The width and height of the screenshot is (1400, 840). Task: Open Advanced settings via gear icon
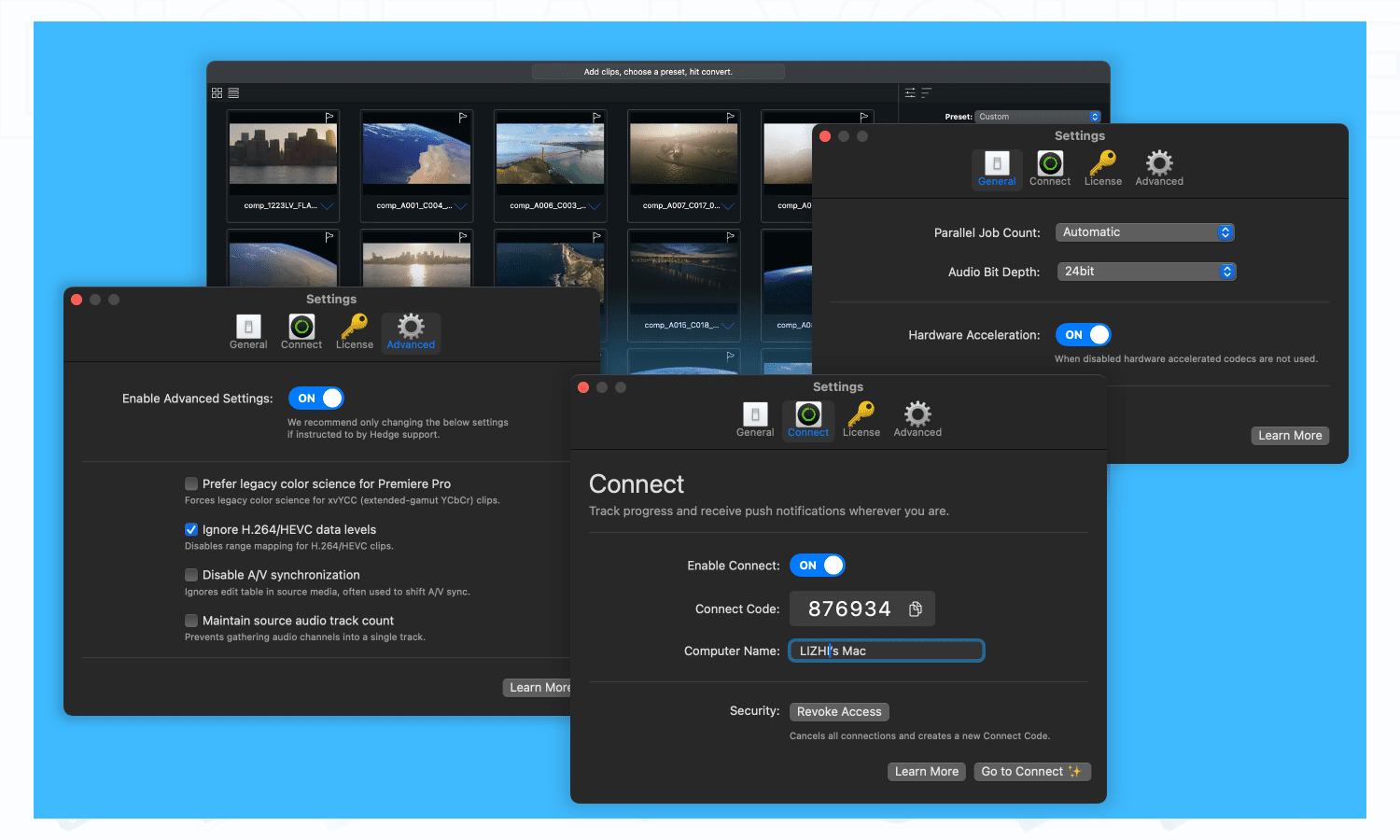click(x=917, y=417)
